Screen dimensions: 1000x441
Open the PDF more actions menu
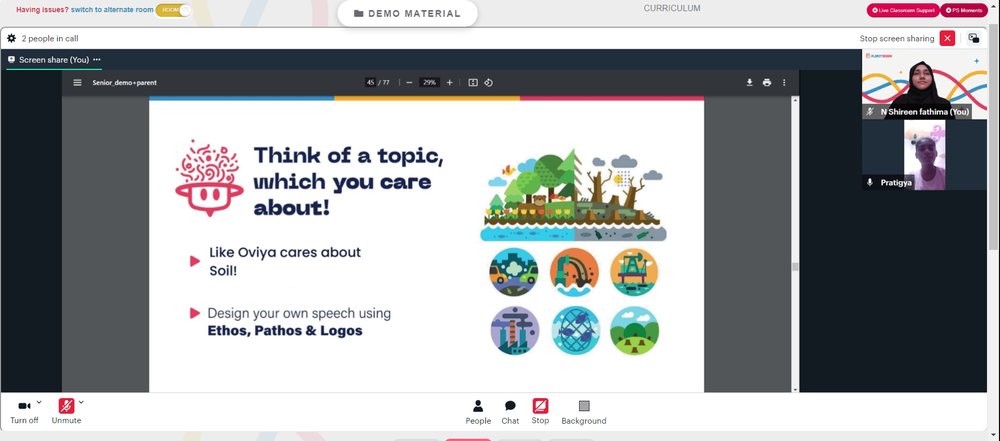[x=784, y=82]
